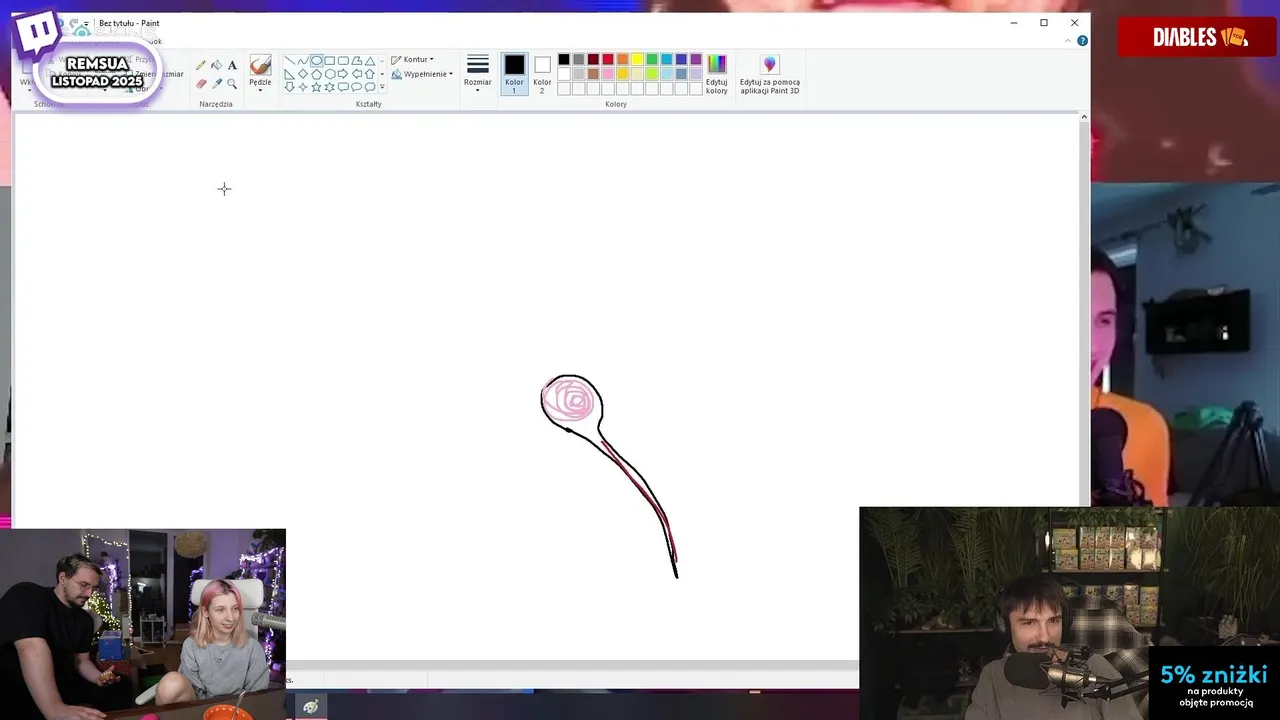1280x720 pixels.
Task: Choose the gold color swatch
Action: [623, 74]
